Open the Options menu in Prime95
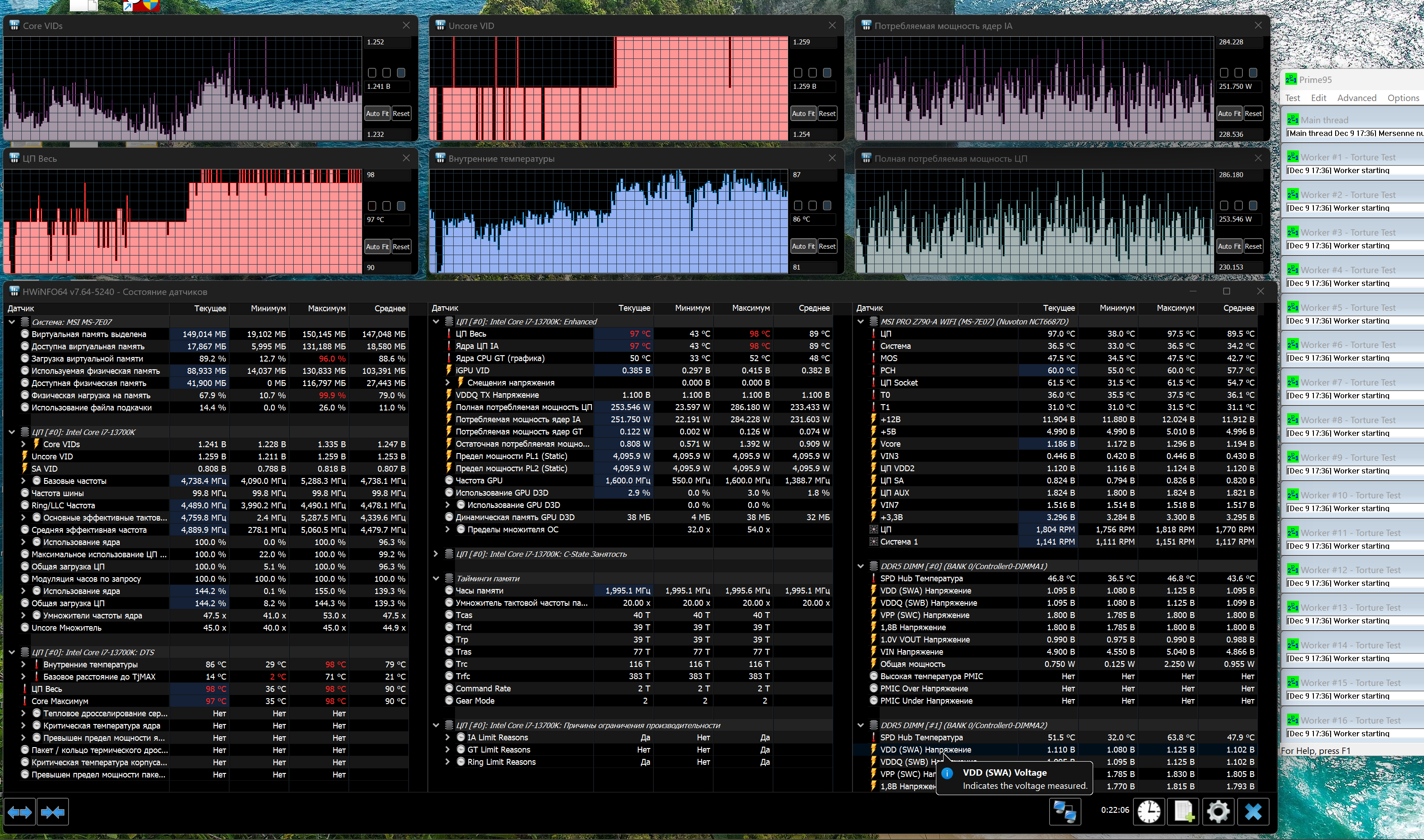This screenshot has width=1424, height=840. [x=1403, y=98]
